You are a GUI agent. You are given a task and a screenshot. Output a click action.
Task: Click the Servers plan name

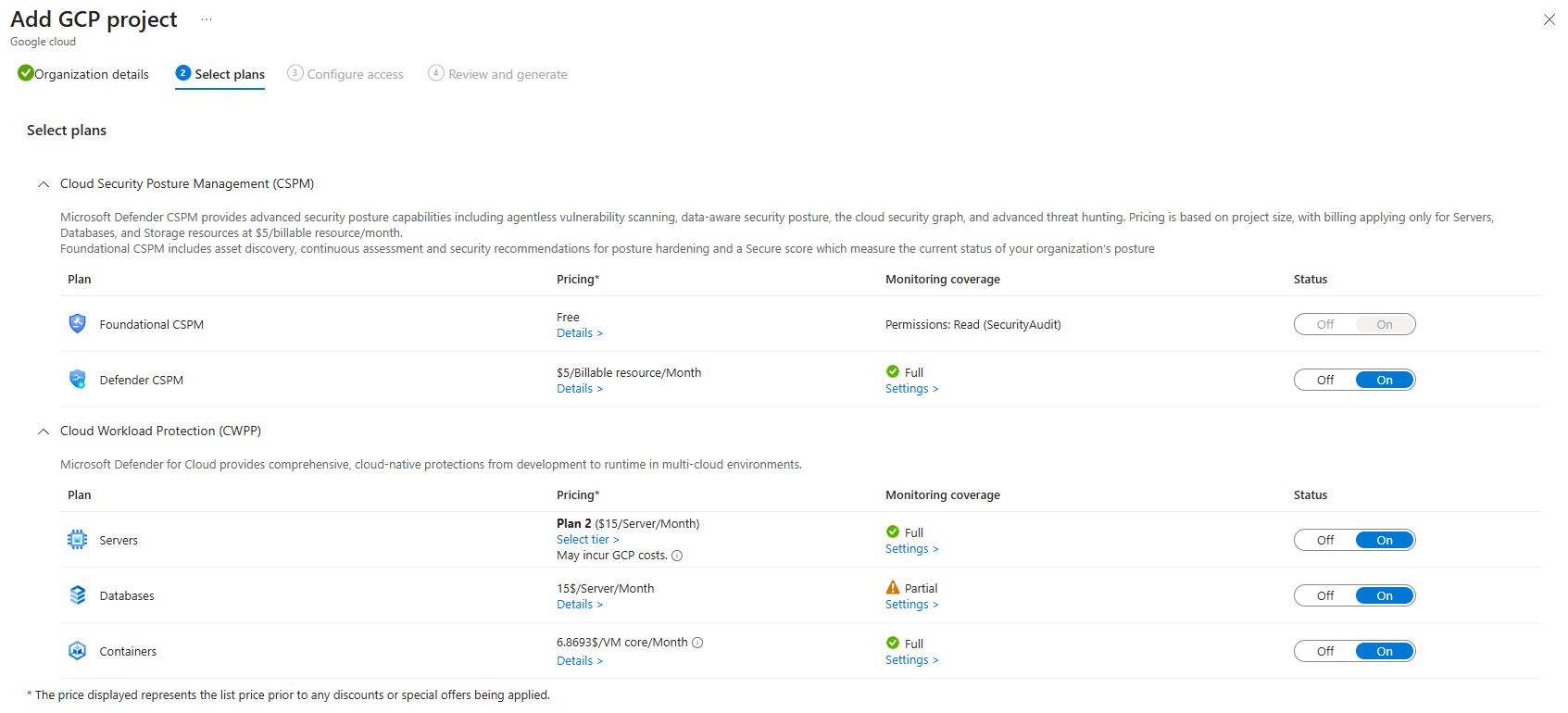coord(119,541)
